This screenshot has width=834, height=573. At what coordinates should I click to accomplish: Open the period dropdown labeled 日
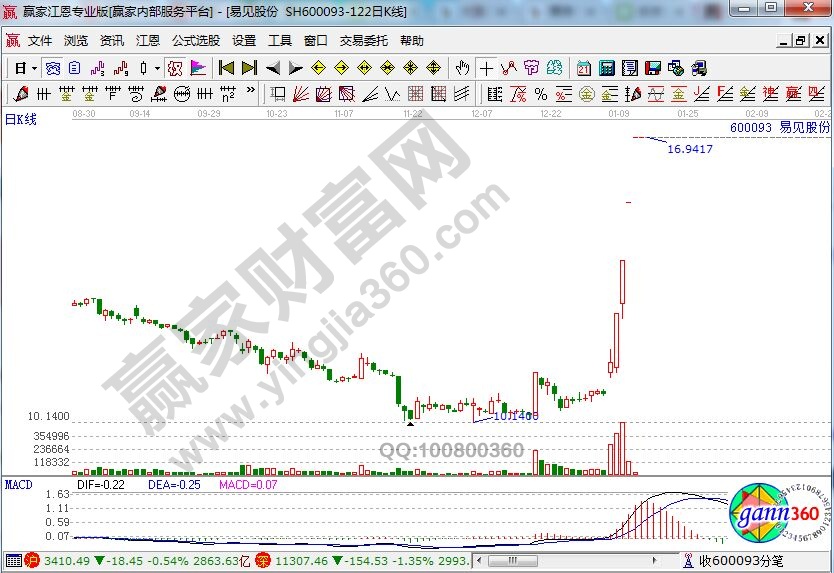tap(24, 68)
